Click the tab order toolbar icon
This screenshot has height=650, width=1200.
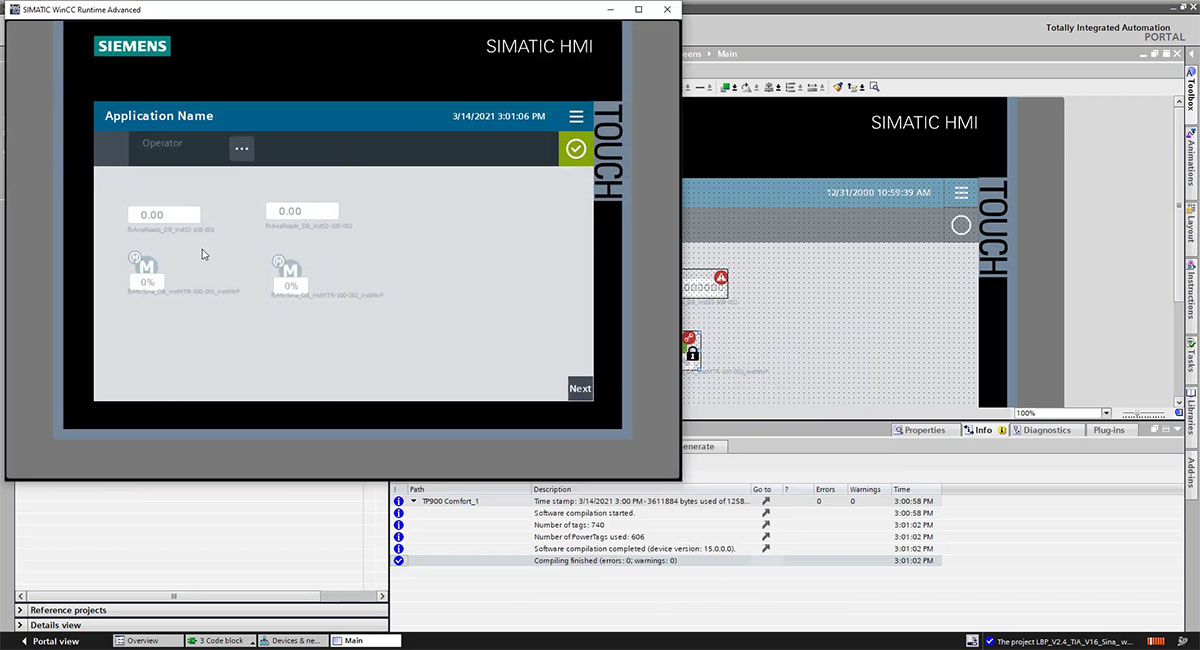[854, 87]
